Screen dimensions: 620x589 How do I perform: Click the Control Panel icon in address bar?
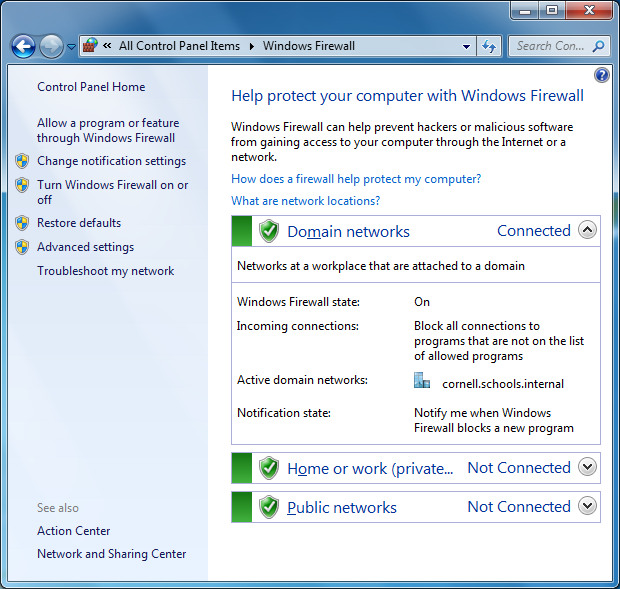point(90,46)
